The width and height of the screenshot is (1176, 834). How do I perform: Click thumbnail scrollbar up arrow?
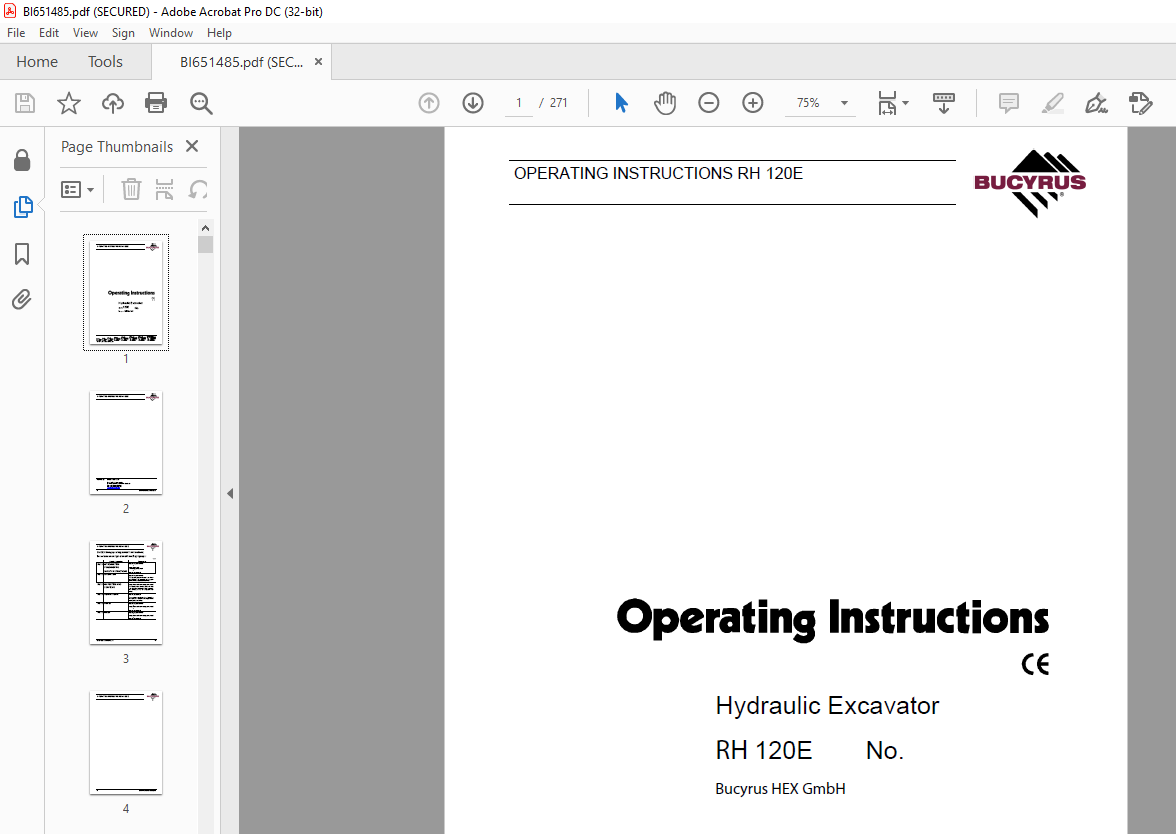(x=206, y=228)
